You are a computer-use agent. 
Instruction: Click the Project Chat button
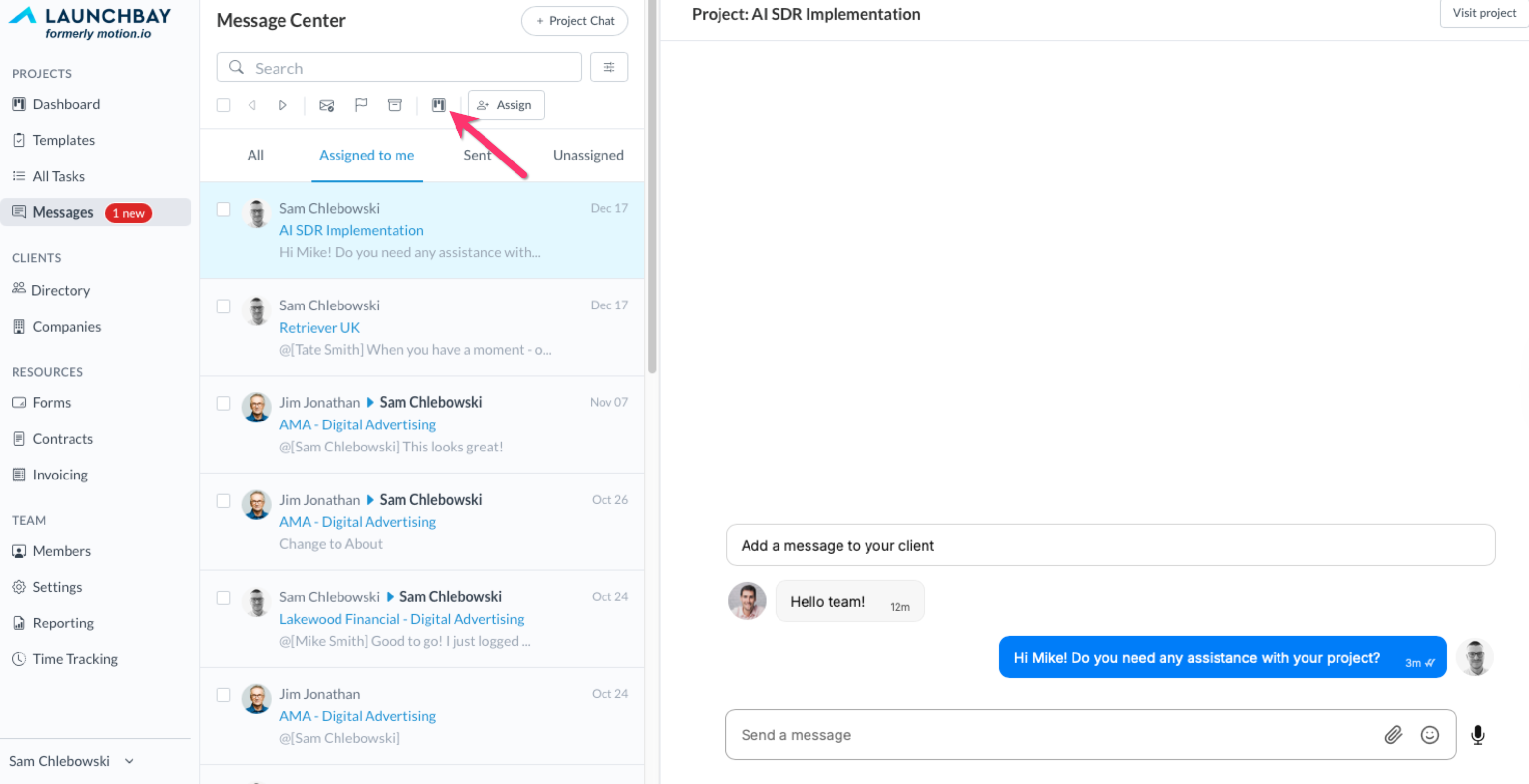574,21
